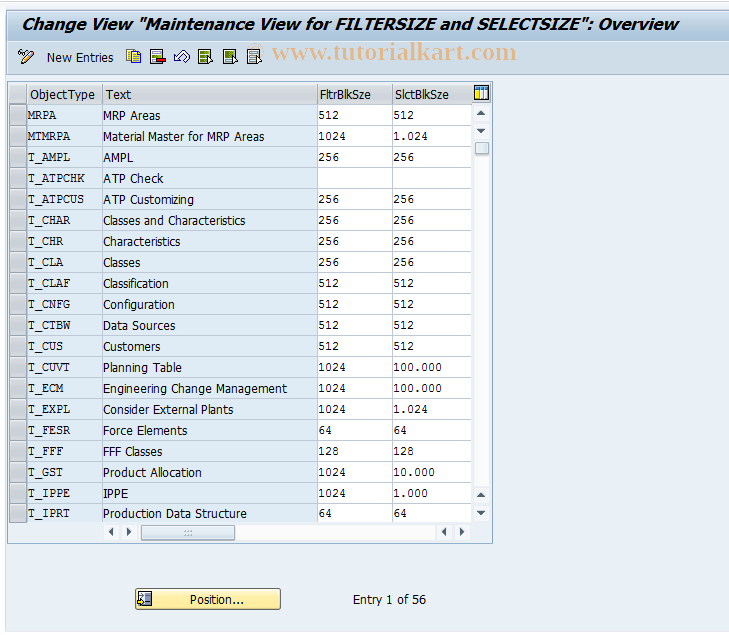Click SlctBlkSze field for MTMRPA row

tap(431, 136)
